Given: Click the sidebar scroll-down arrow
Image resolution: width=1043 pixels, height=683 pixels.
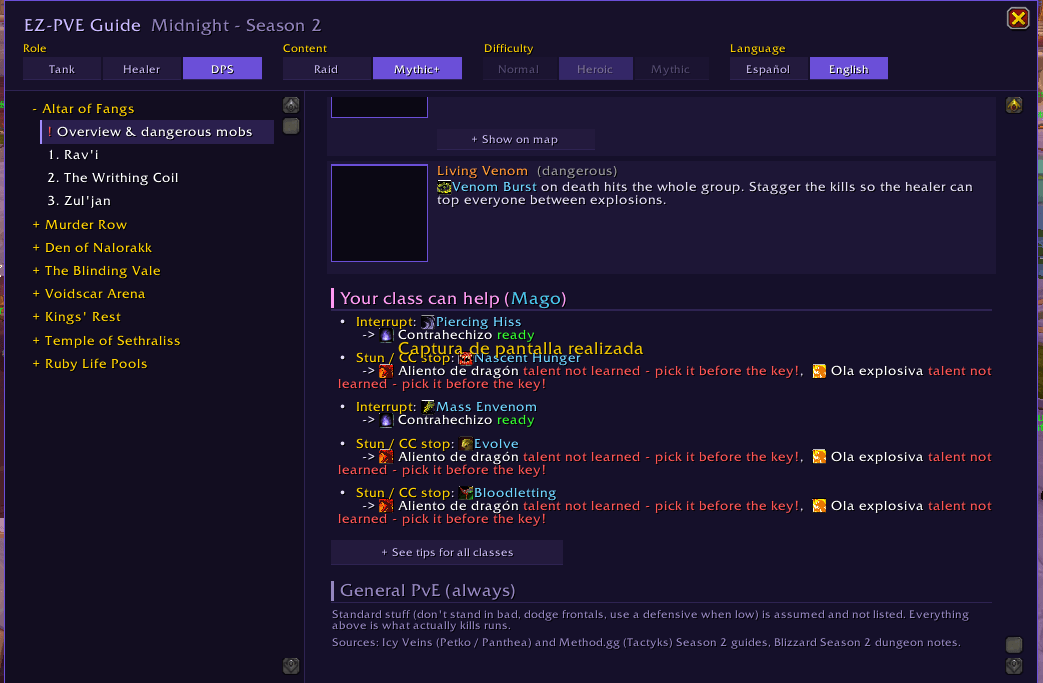Looking at the screenshot, I should [291, 666].
